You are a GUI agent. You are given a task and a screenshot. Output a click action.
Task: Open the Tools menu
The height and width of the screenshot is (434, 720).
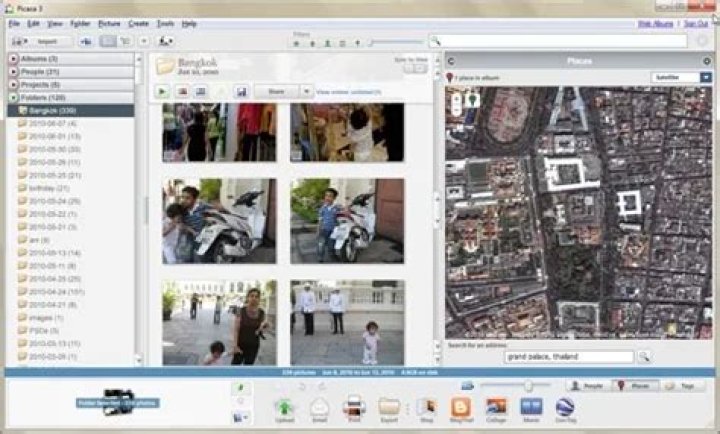click(165, 23)
